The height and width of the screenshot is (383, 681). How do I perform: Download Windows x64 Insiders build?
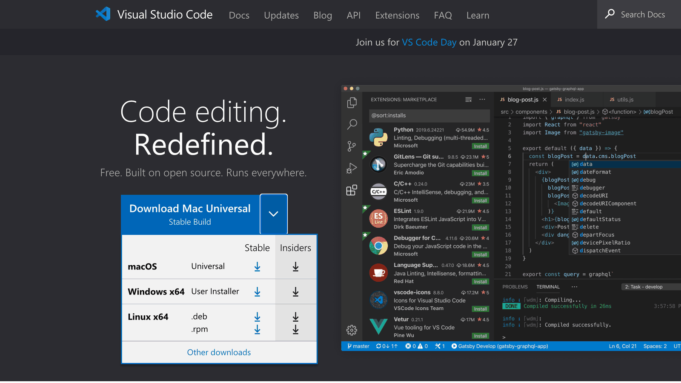click(x=295, y=292)
